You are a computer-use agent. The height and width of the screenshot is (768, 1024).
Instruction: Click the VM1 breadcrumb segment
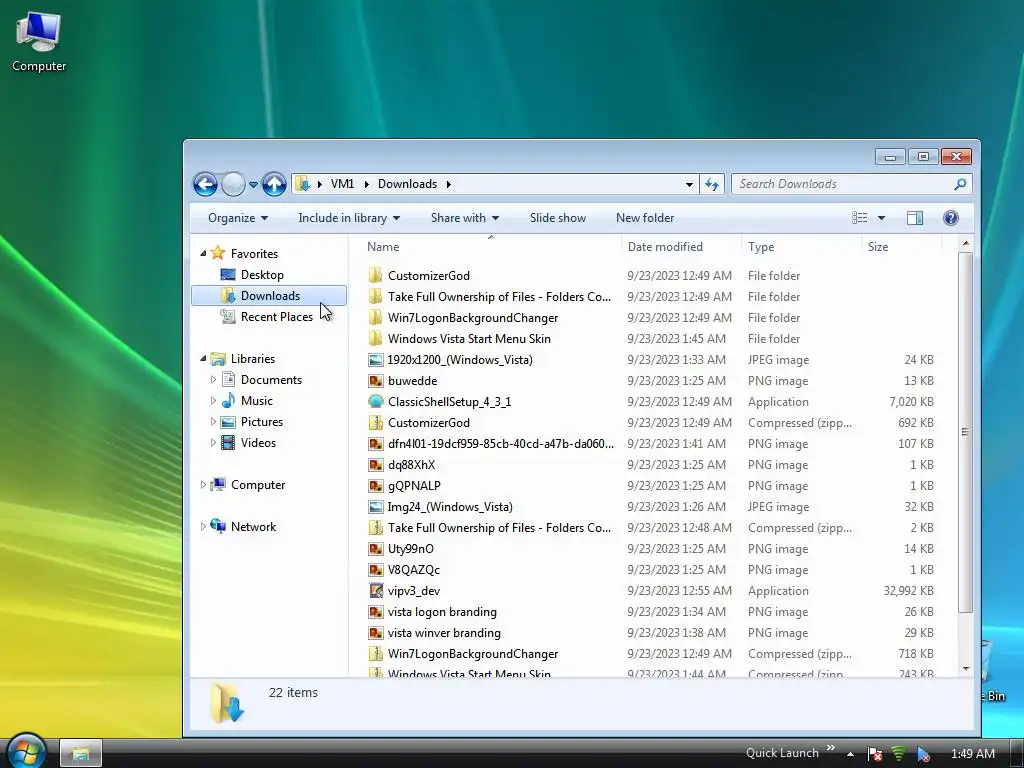point(342,184)
